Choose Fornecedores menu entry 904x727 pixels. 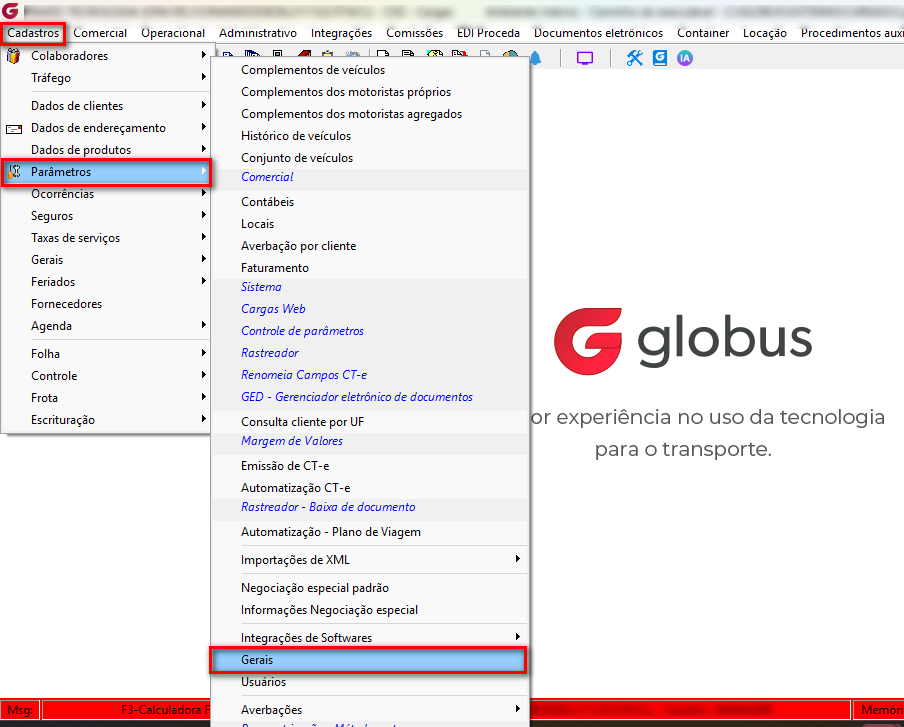pyautogui.click(x=106, y=304)
